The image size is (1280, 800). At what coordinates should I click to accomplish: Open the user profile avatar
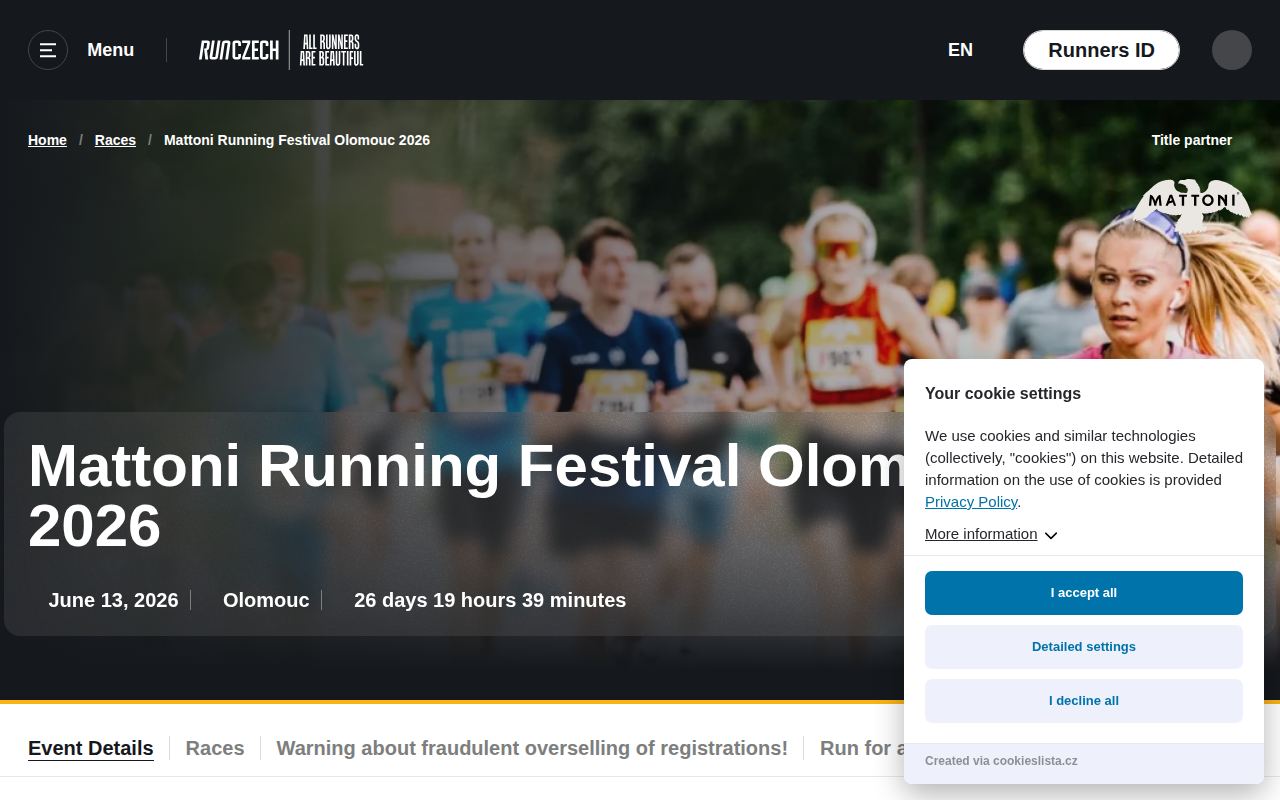(1232, 50)
